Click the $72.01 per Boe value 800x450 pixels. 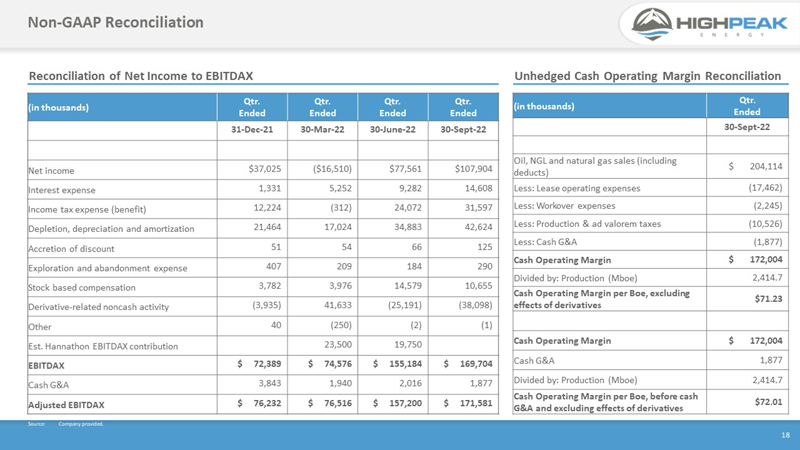tap(768, 402)
